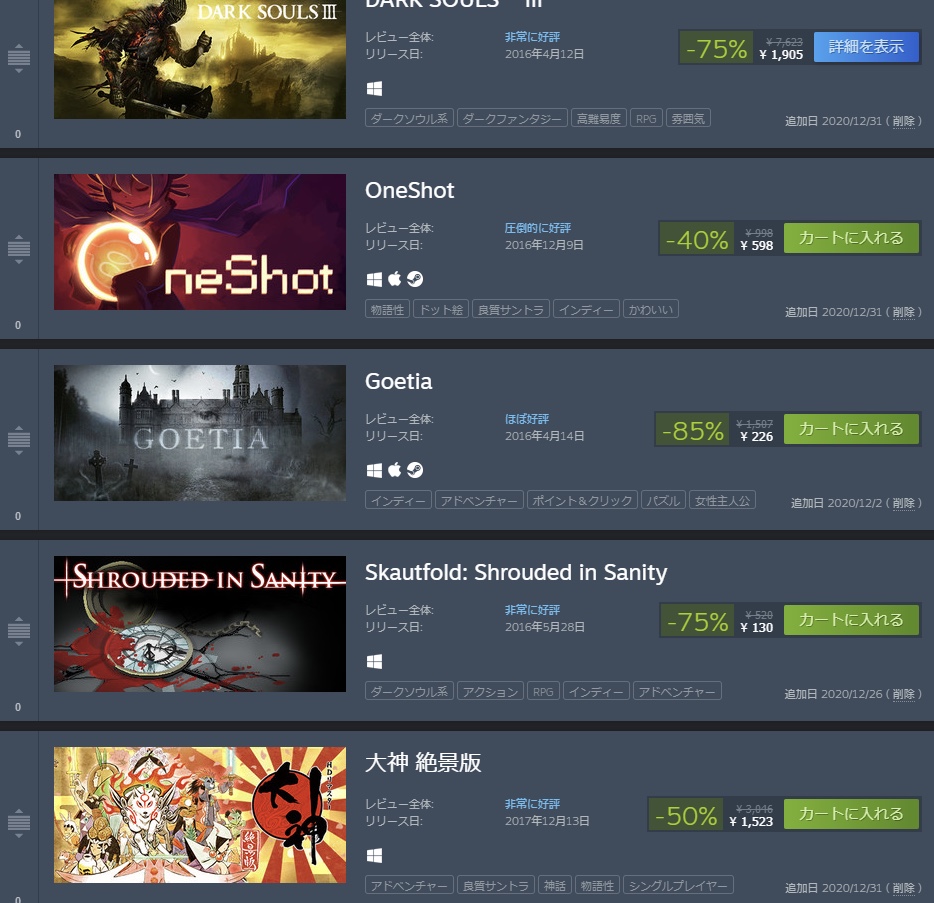
Task: Add Goetia to the cart
Action: click(x=851, y=429)
